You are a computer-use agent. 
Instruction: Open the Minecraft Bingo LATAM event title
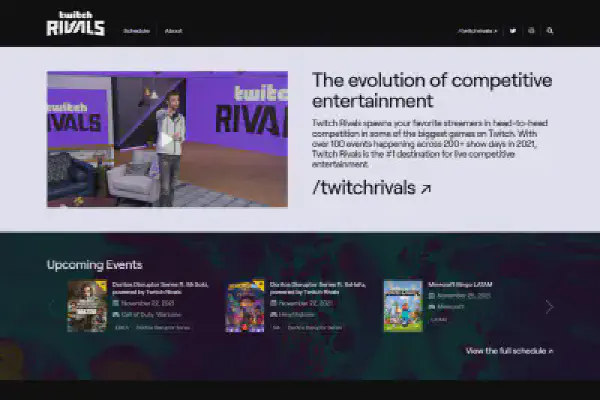460,285
